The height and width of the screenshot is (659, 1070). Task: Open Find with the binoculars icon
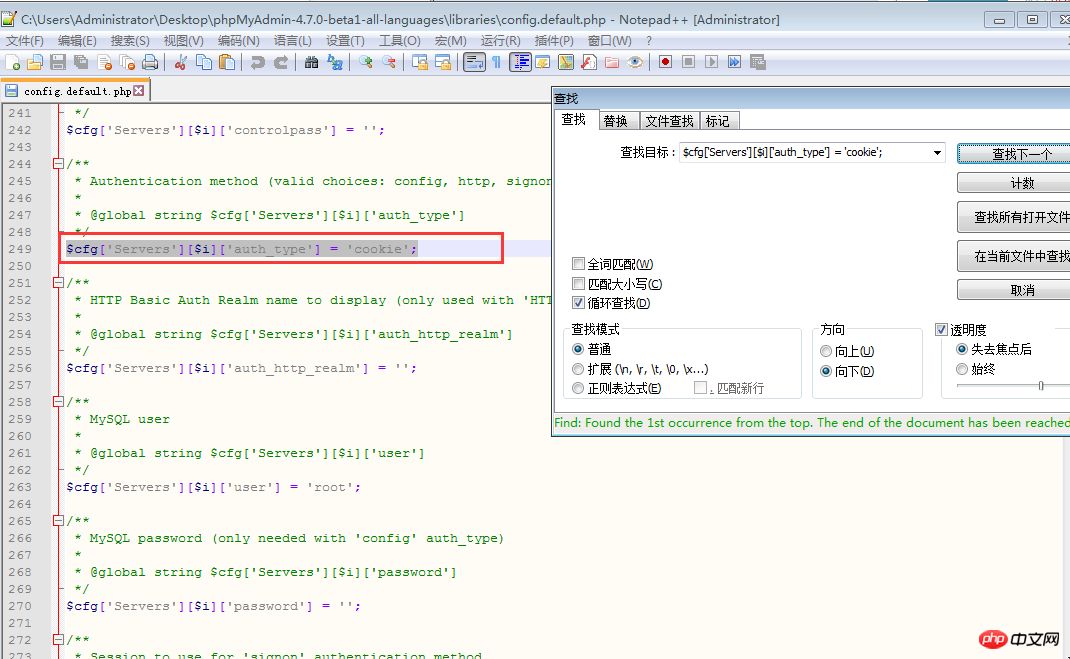311,63
